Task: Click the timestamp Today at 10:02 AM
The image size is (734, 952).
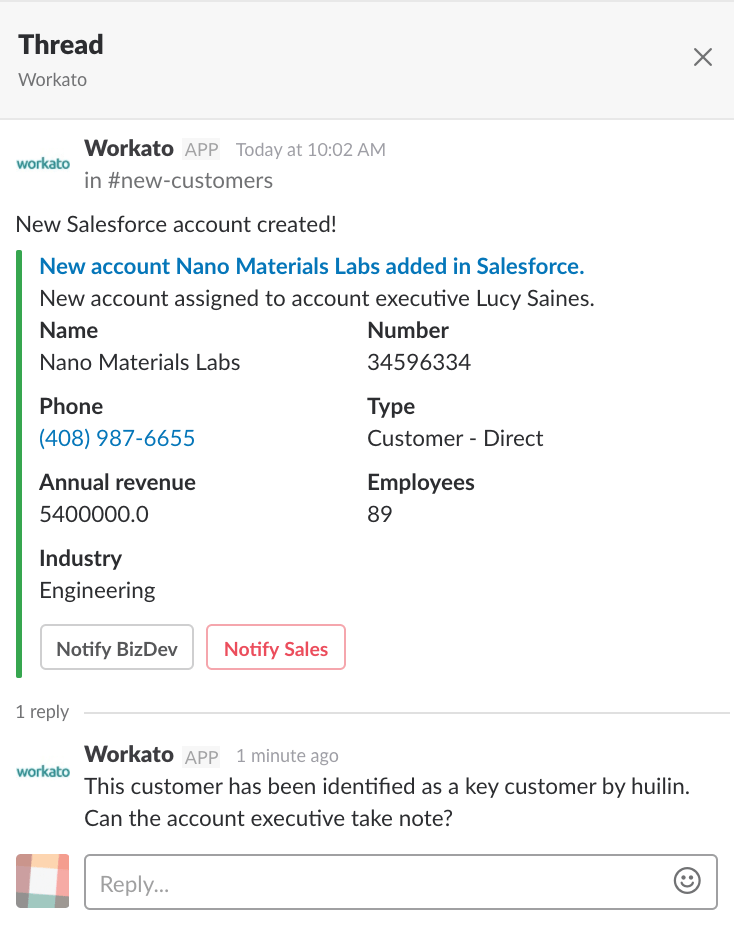Action: (309, 148)
